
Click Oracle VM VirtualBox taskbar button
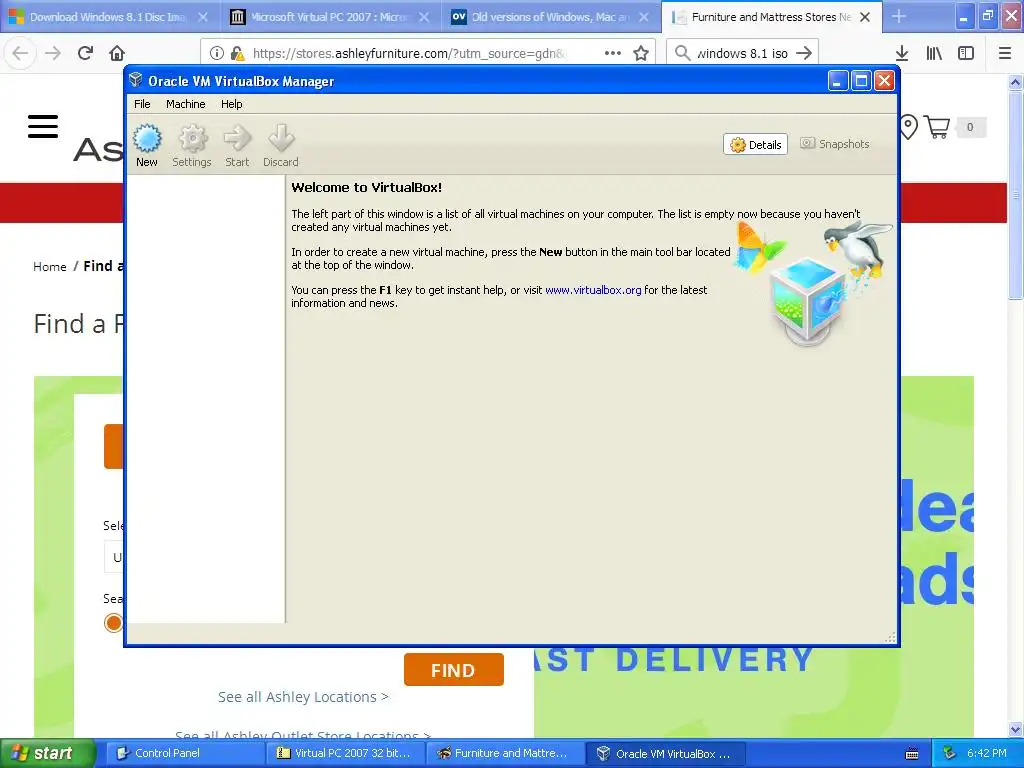665,754
